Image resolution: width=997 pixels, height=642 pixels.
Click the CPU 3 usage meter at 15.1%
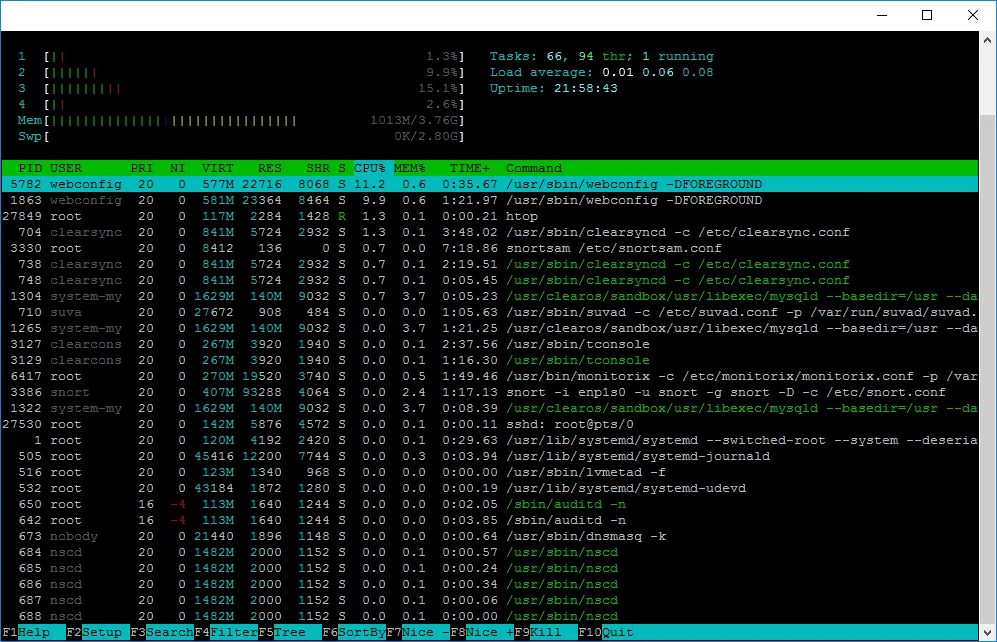241,88
